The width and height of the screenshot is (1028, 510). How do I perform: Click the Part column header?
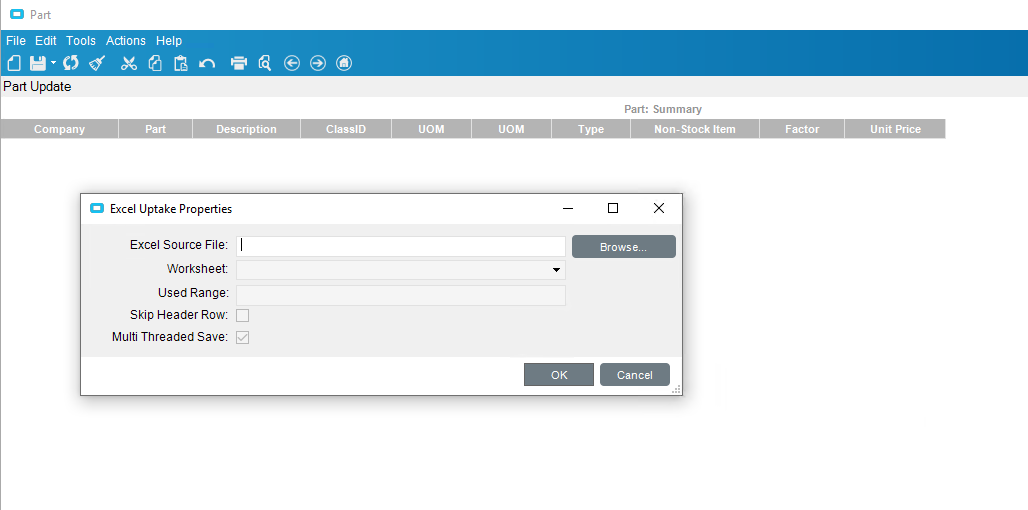pos(155,129)
